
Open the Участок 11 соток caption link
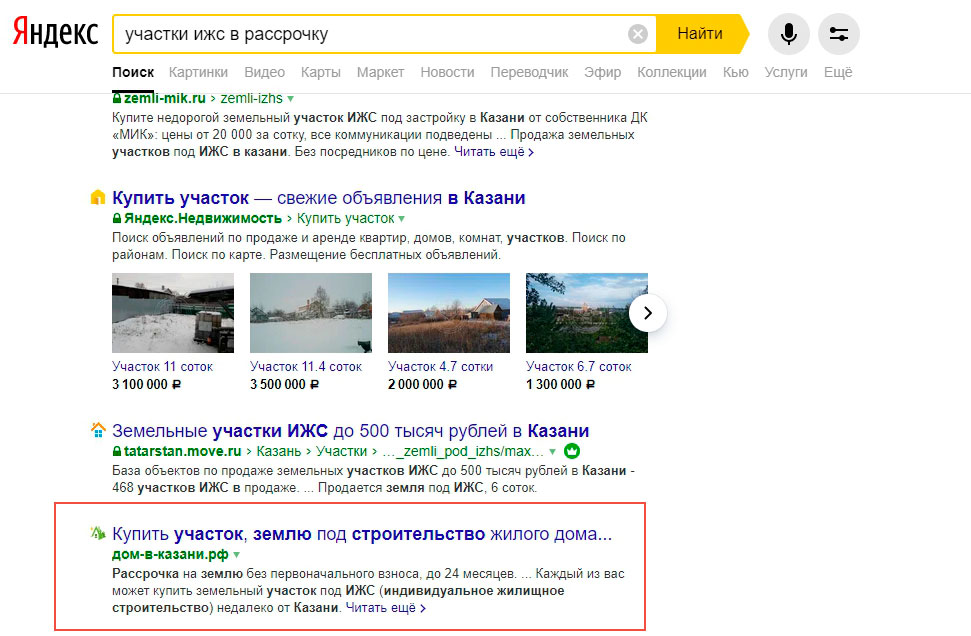pyautogui.click(x=162, y=367)
